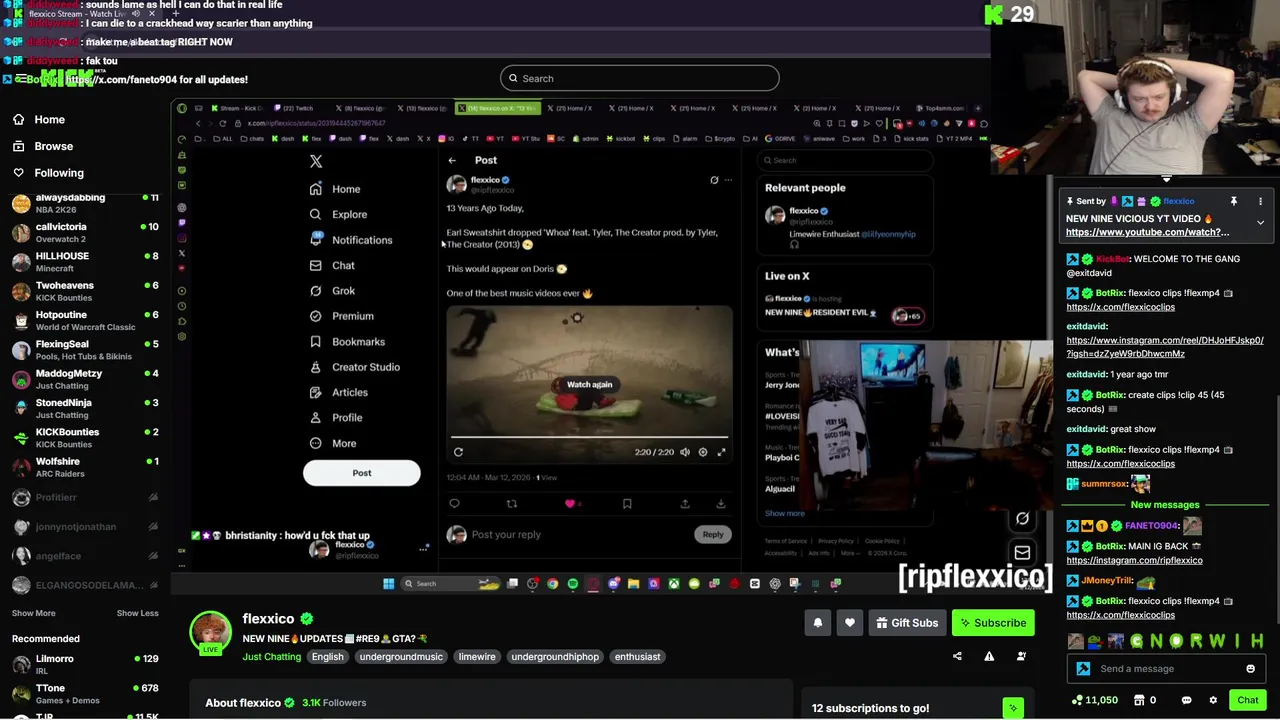The image size is (1280, 720).
Task: Open instagram.com/ripflexxico chat link
Action: pos(1134,560)
